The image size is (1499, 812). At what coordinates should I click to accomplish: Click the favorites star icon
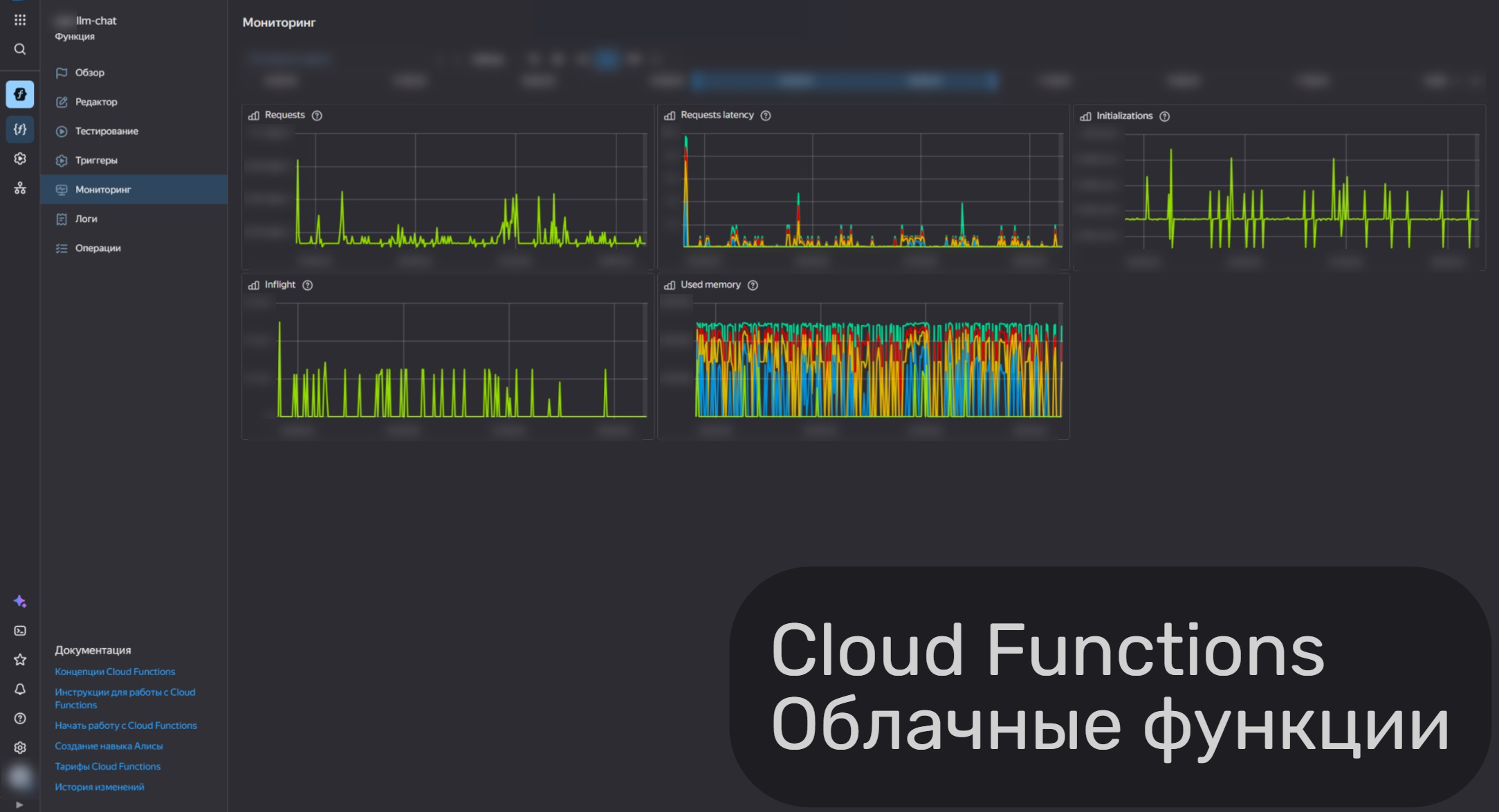[20, 660]
